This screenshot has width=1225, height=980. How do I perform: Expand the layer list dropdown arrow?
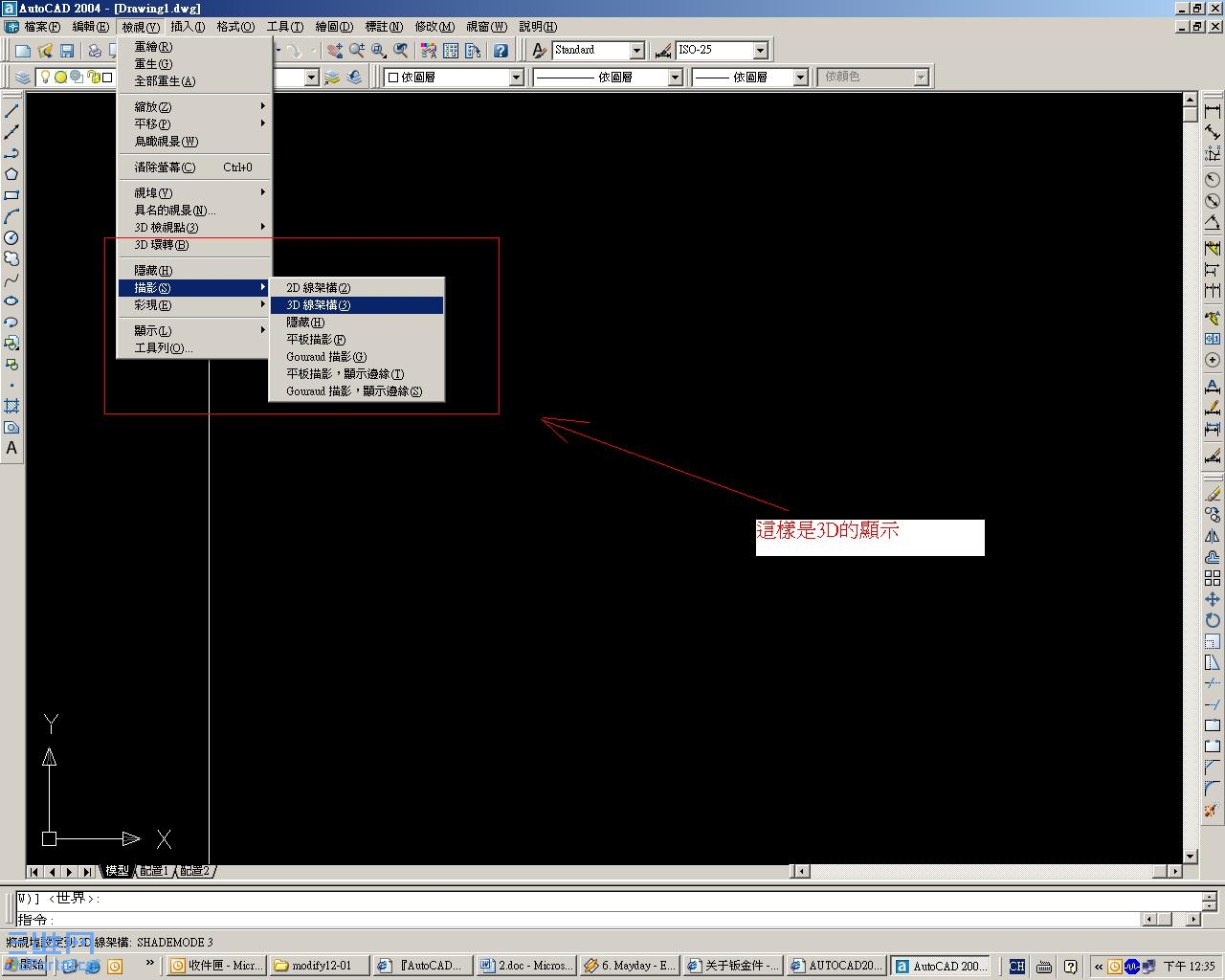(311, 78)
